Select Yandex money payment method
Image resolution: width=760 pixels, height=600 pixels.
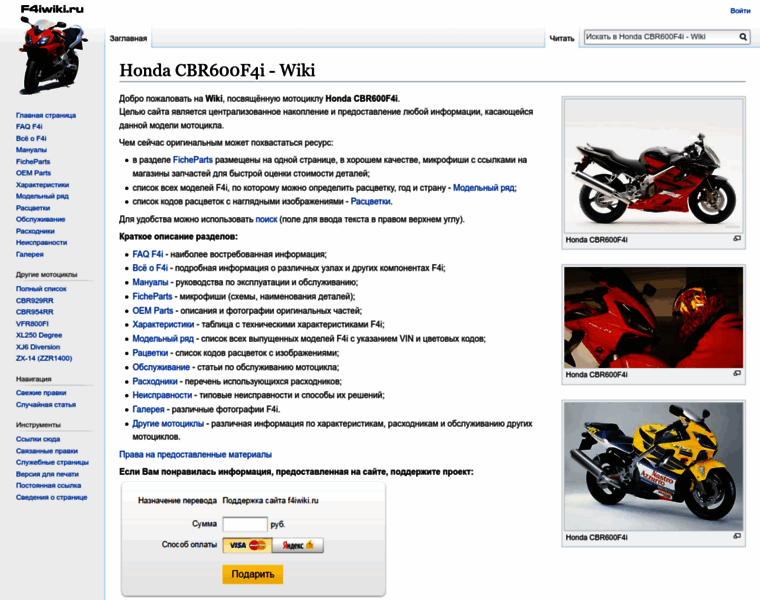(298, 545)
